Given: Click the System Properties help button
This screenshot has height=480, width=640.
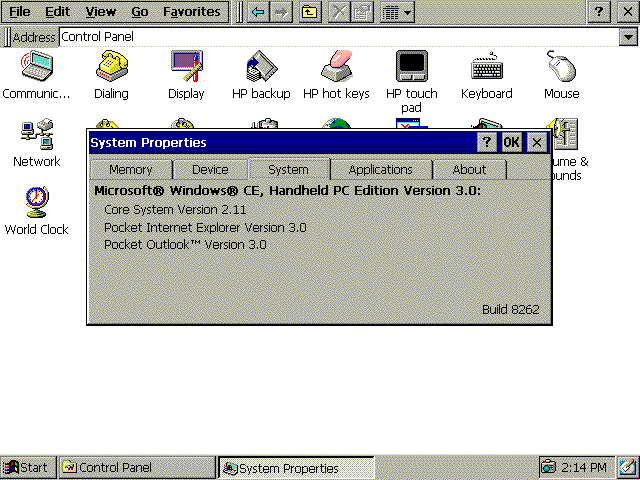Looking at the screenshot, I should click(x=487, y=142).
